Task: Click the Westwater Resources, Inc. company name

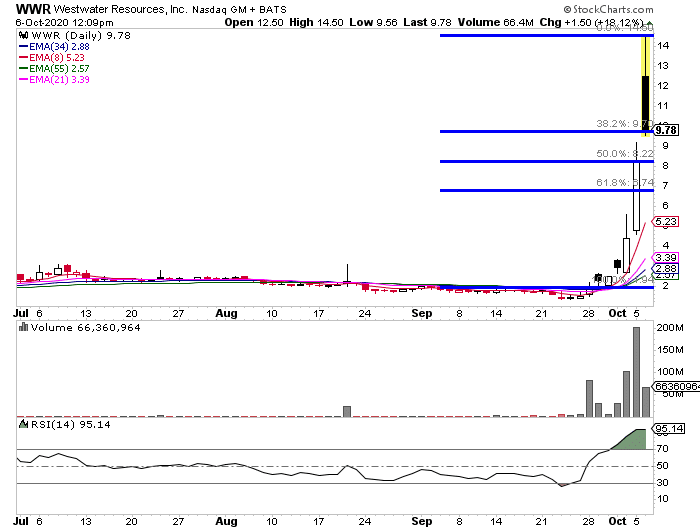Action: [x=120, y=9]
